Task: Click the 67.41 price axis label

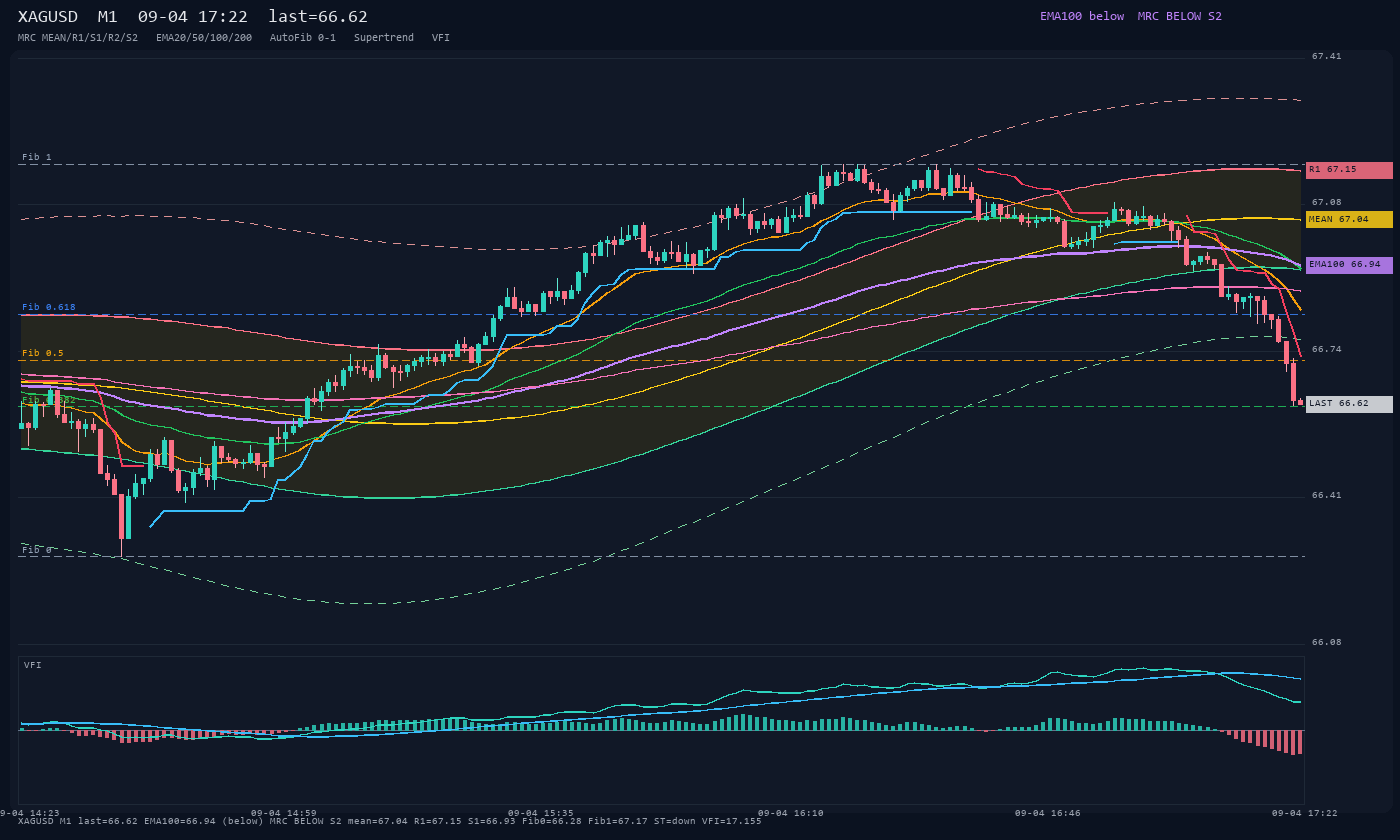Action: (x=1327, y=56)
